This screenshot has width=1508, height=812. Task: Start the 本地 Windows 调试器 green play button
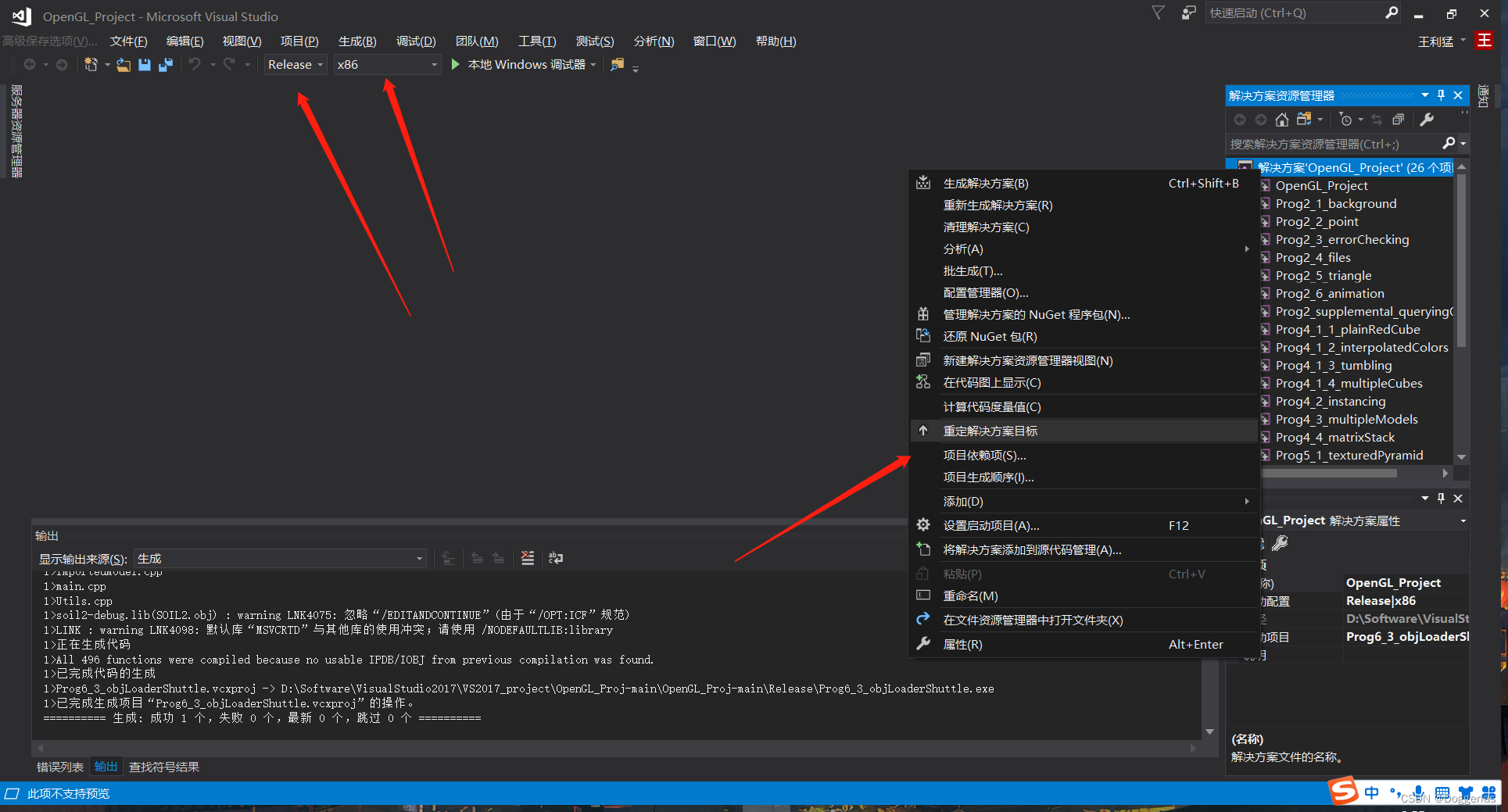(456, 64)
